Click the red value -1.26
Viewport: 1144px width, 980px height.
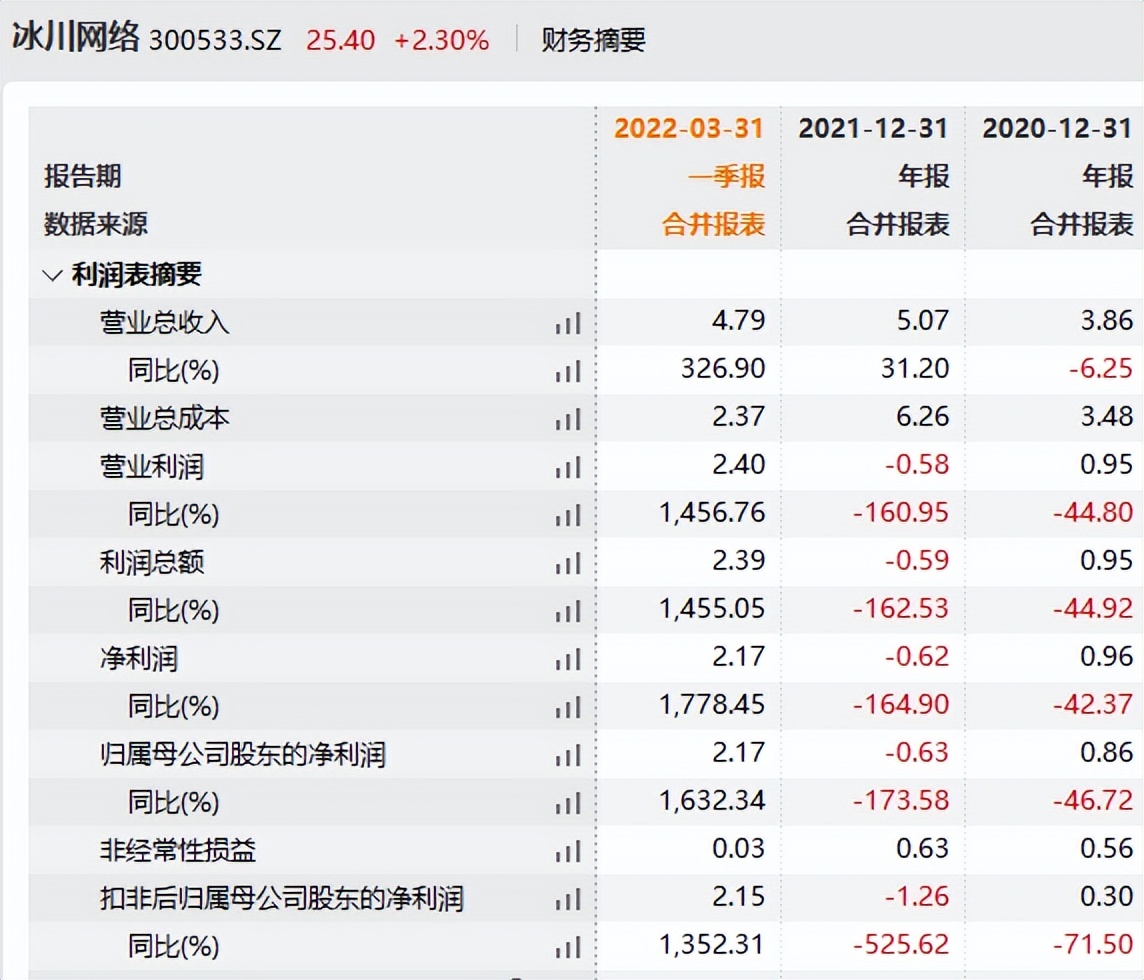[917, 897]
